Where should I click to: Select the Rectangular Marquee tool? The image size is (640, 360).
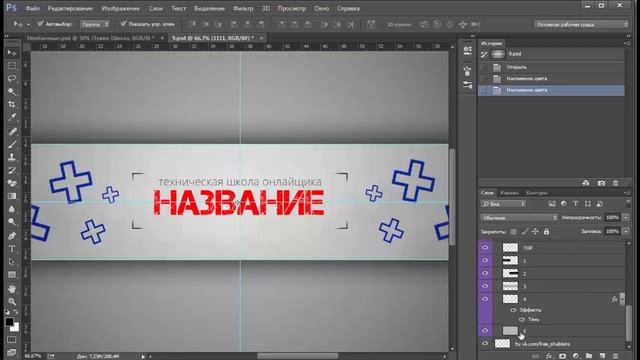point(12,65)
